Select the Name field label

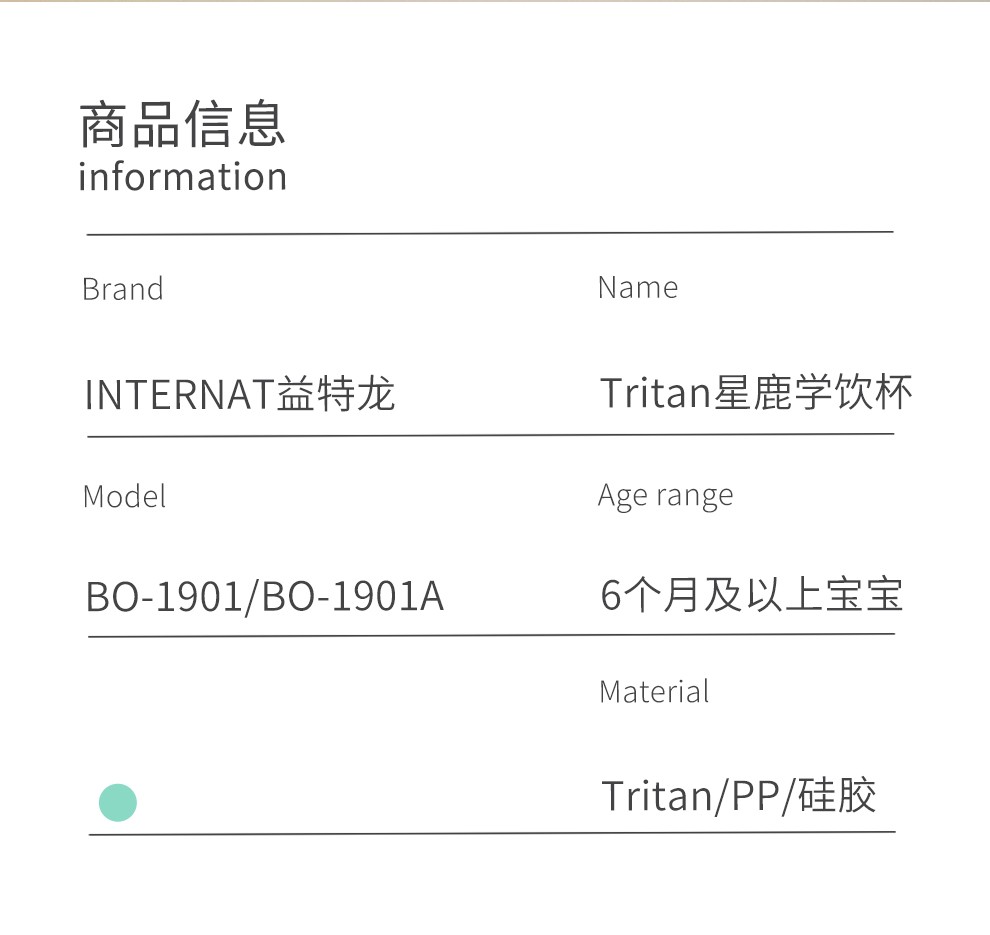[637, 287]
